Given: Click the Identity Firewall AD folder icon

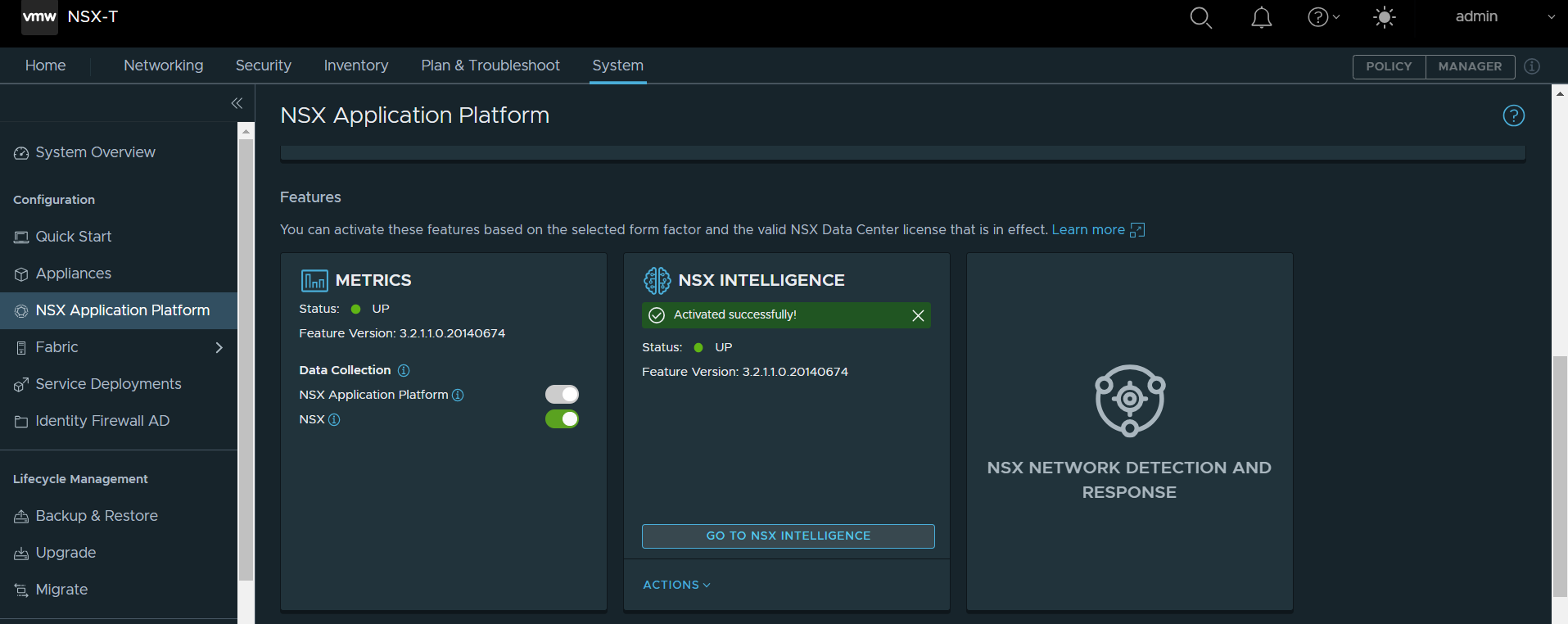Looking at the screenshot, I should coord(21,422).
